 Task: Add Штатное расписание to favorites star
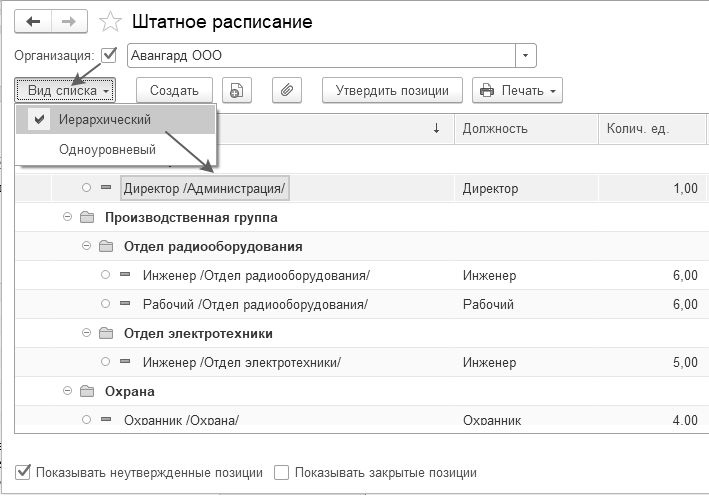(111, 22)
